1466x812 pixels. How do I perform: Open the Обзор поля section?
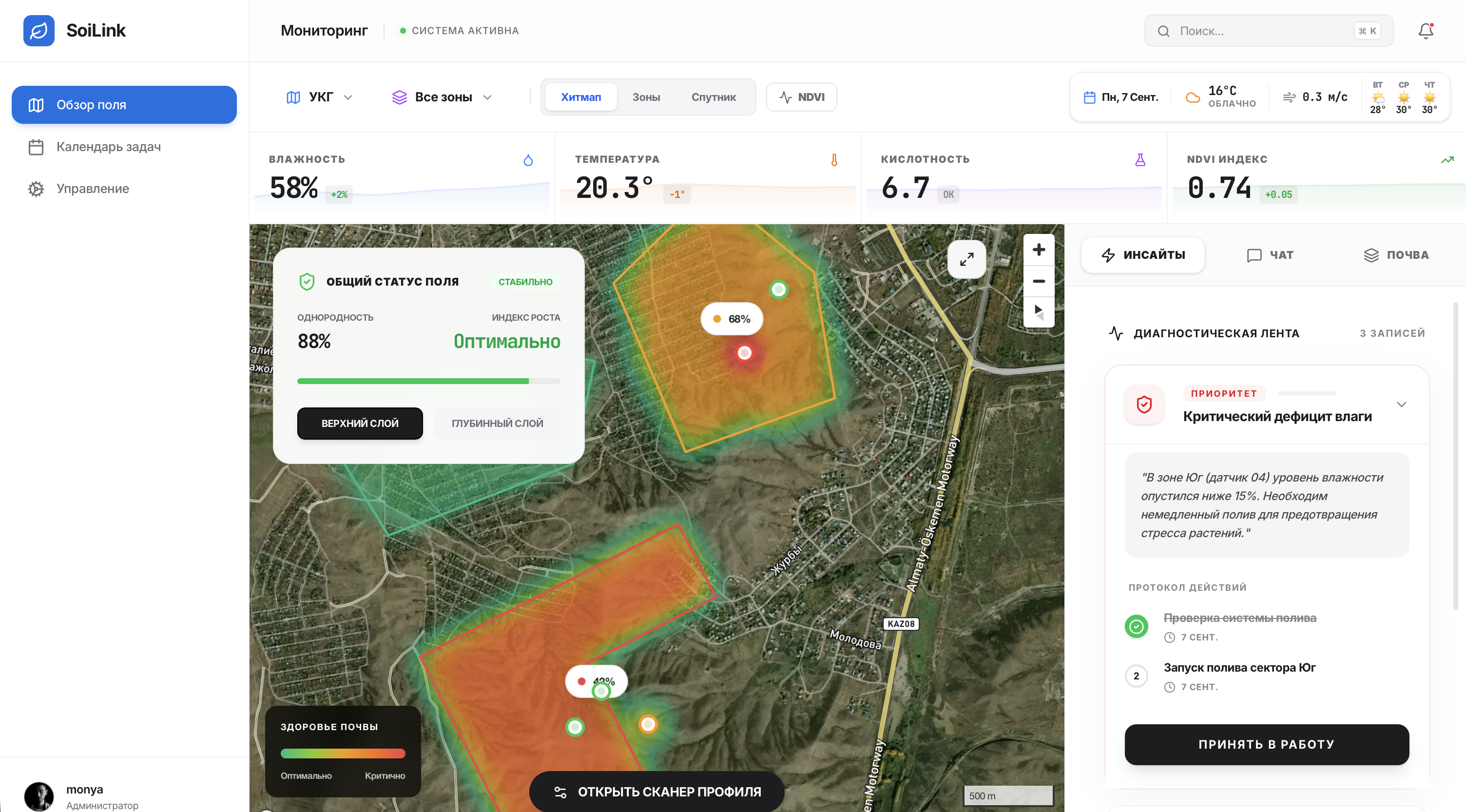point(124,105)
